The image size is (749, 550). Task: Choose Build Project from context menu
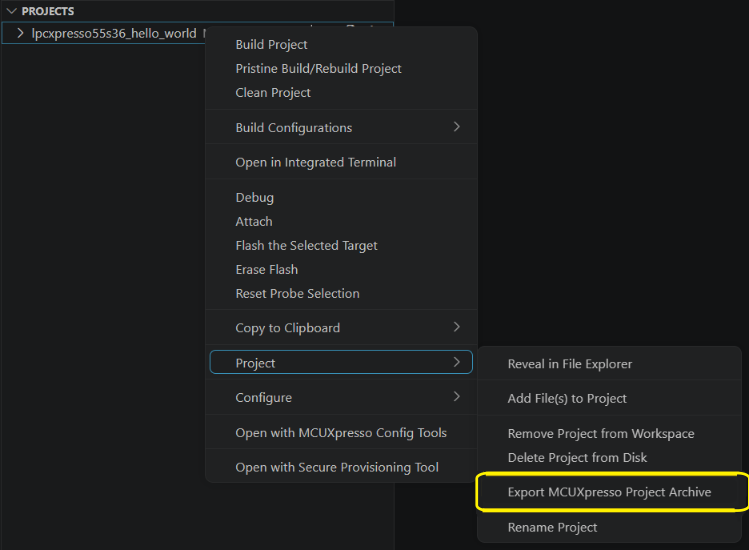coord(341,44)
